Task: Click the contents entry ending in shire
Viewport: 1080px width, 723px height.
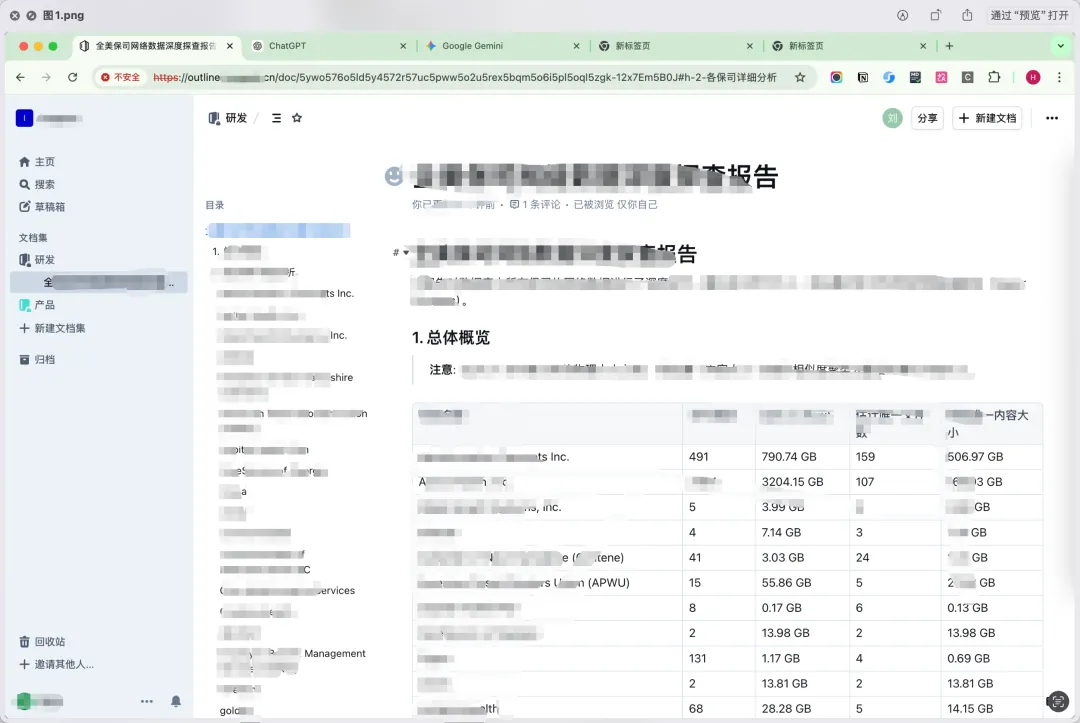Action: 285,377
